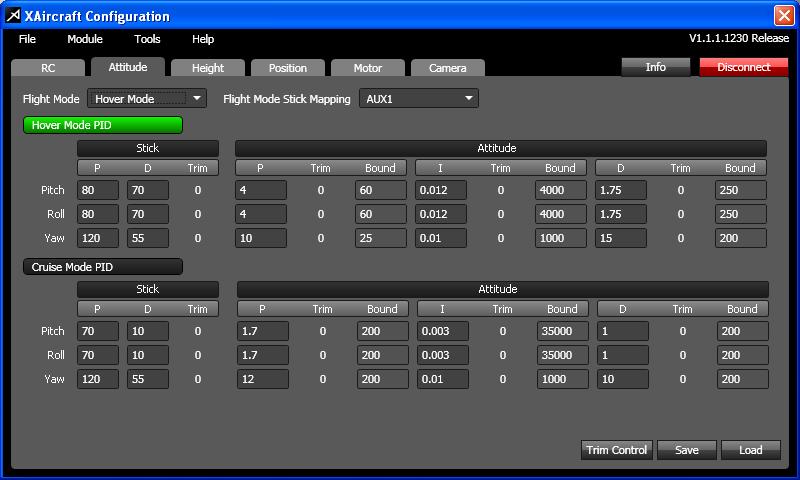Switch to the Camera tab
The height and width of the screenshot is (480, 800).
click(447, 68)
